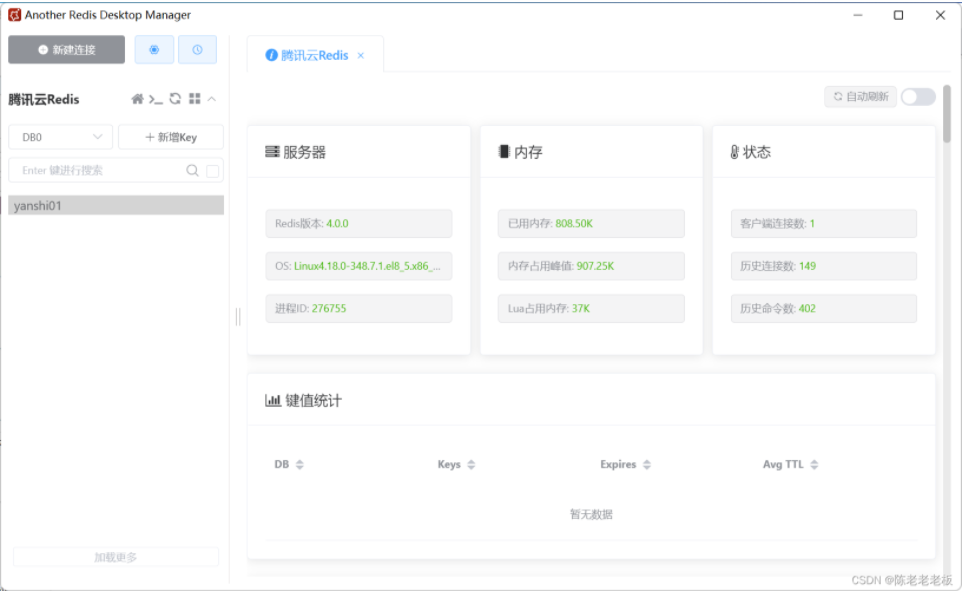Sort by the DB column arrows
The image size is (967, 615).
point(300,464)
